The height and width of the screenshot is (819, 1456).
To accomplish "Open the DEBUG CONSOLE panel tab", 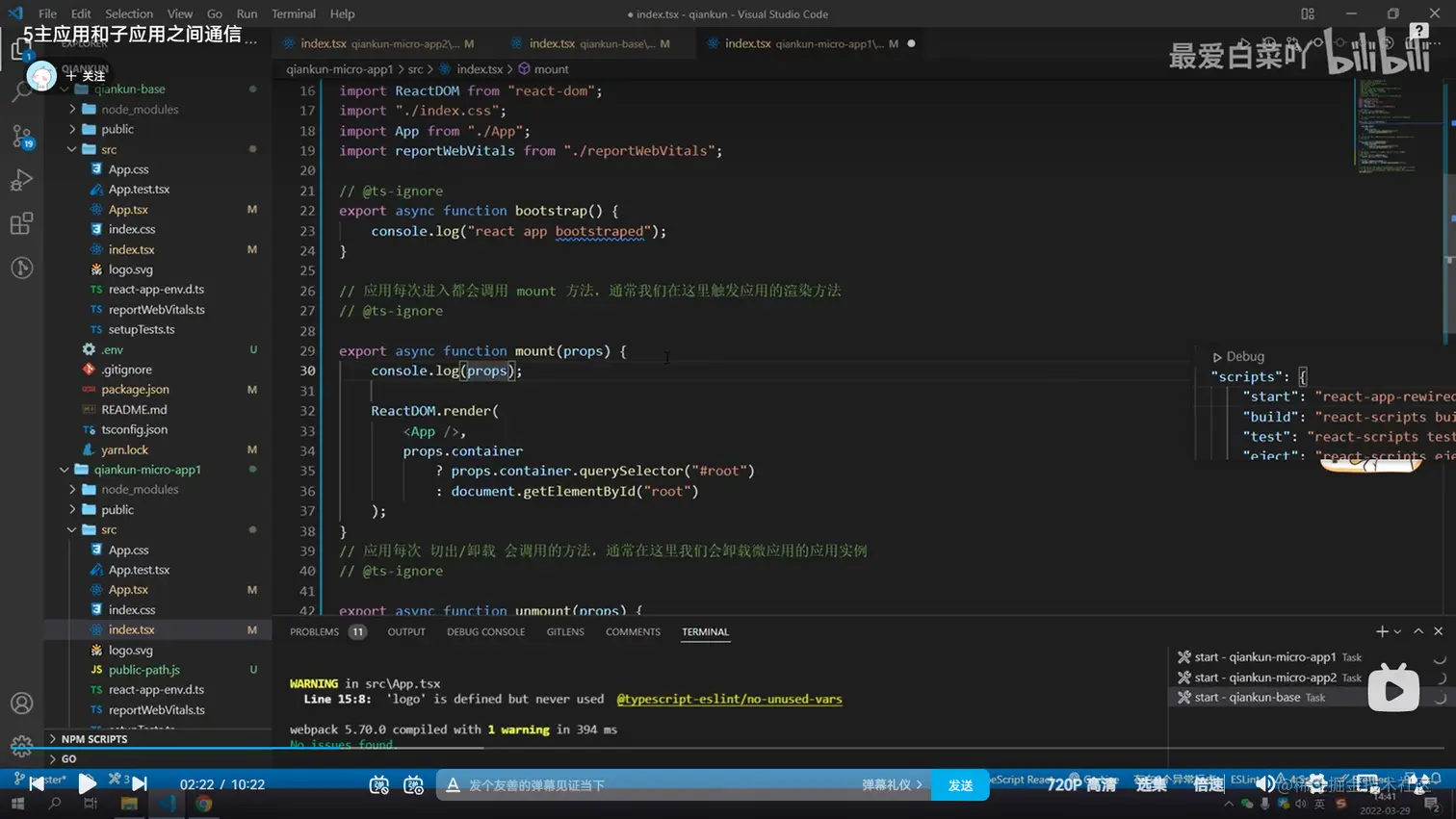I will click(485, 632).
